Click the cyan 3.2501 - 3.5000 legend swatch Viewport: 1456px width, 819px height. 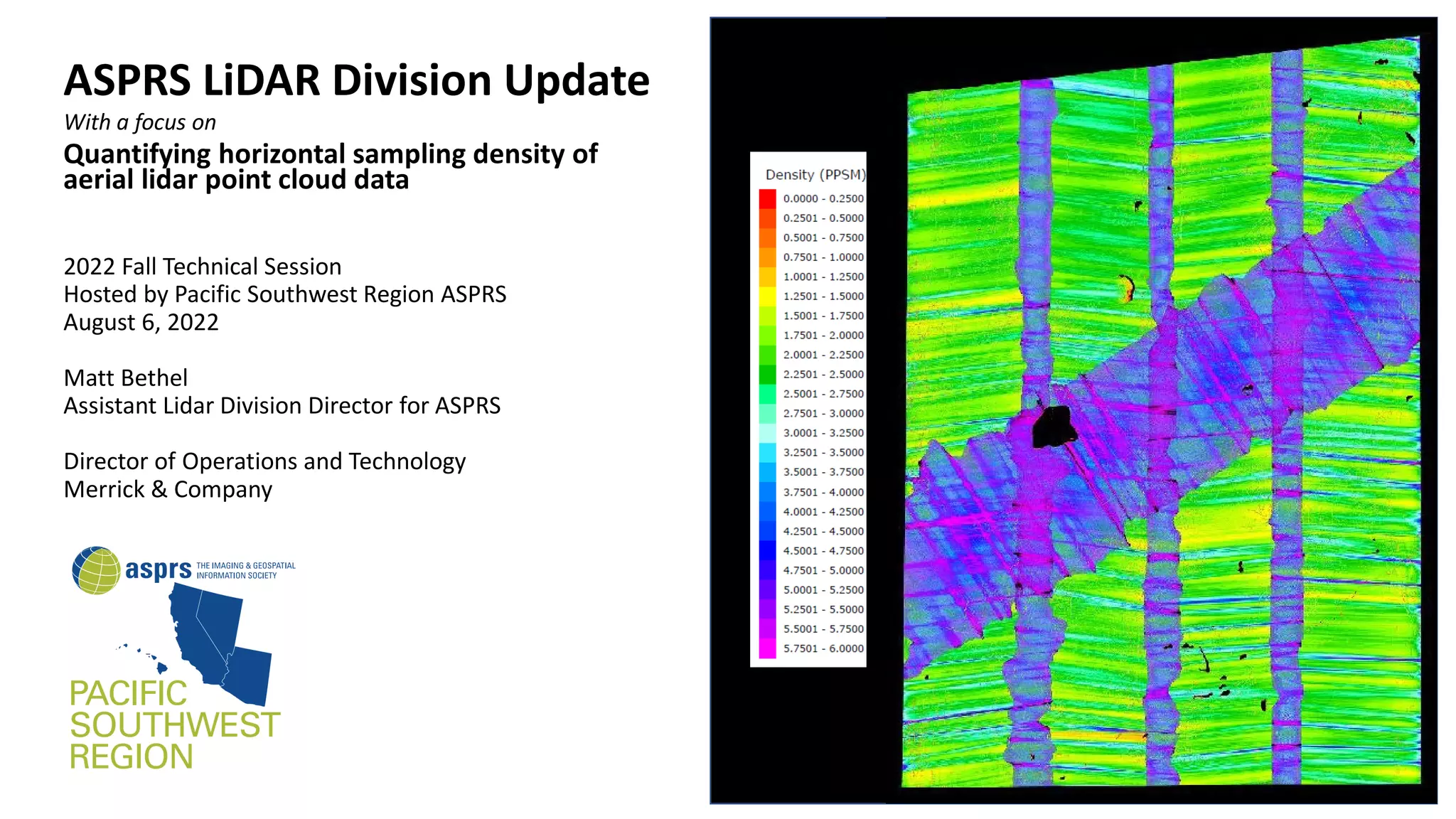pyautogui.click(x=767, y=453)
